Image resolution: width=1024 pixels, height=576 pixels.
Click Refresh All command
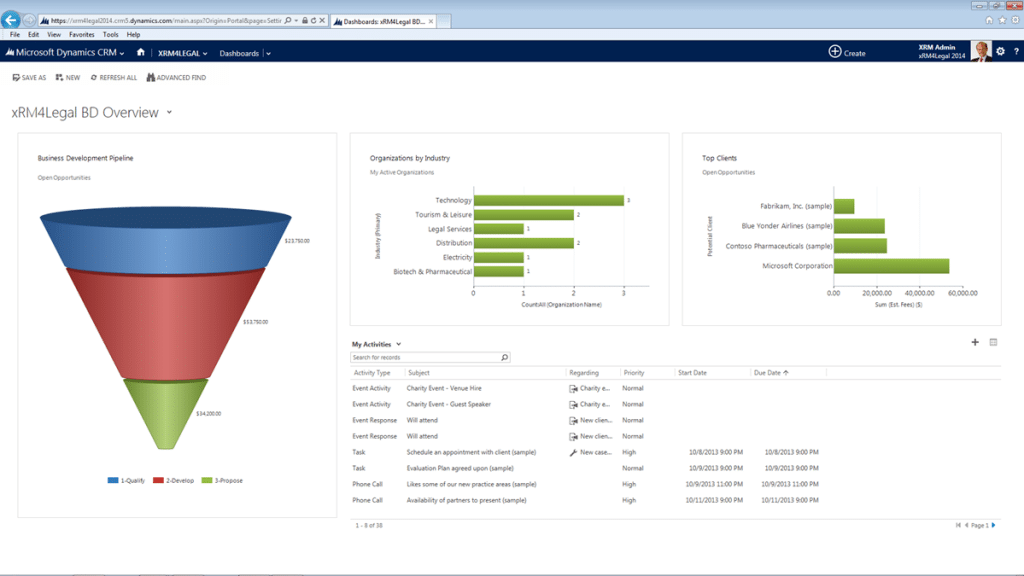pyautogui.click(x=114, y=77)
